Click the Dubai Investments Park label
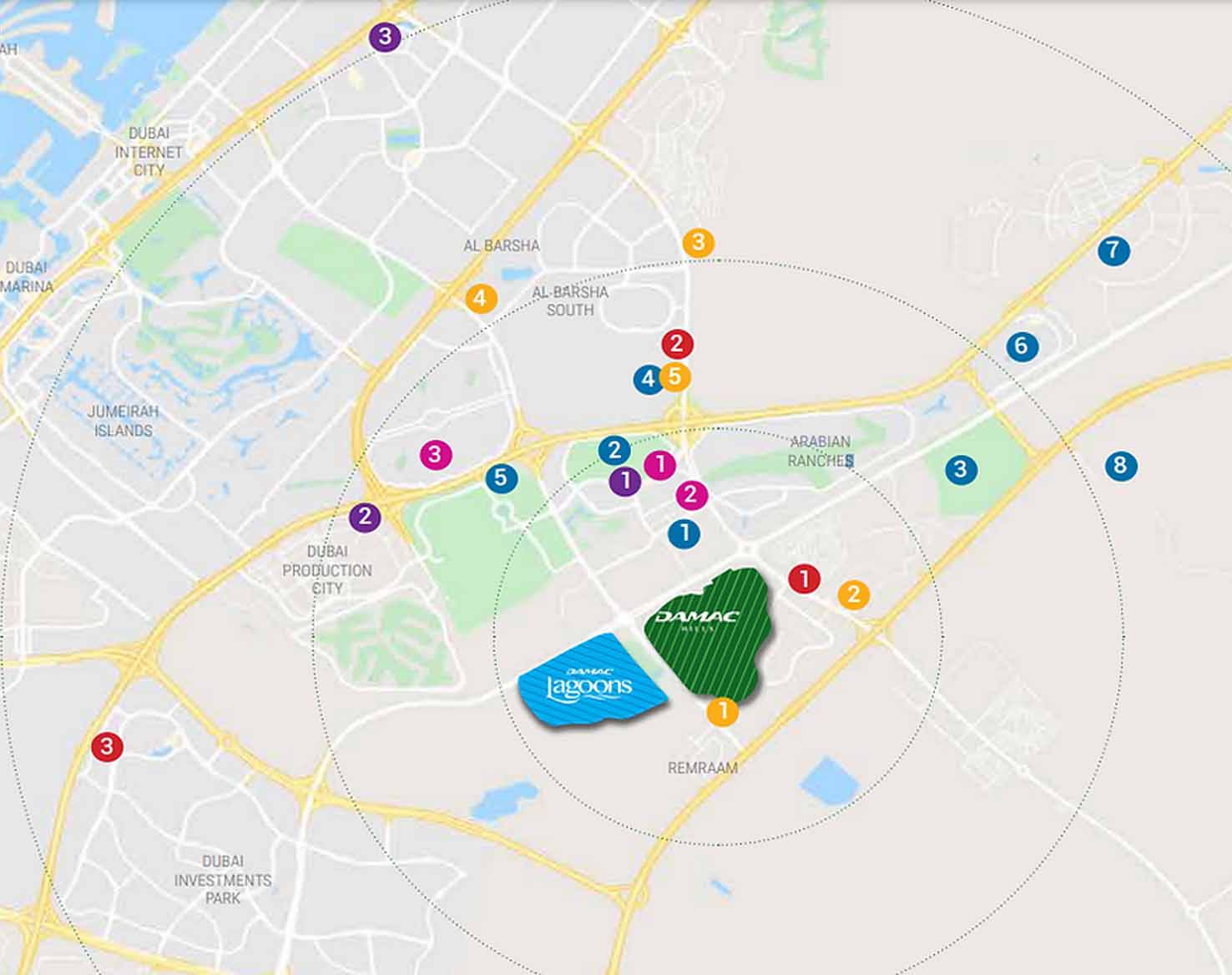Image resolution: width=1232 pixels, height=975 pixels. pos(223,880)
